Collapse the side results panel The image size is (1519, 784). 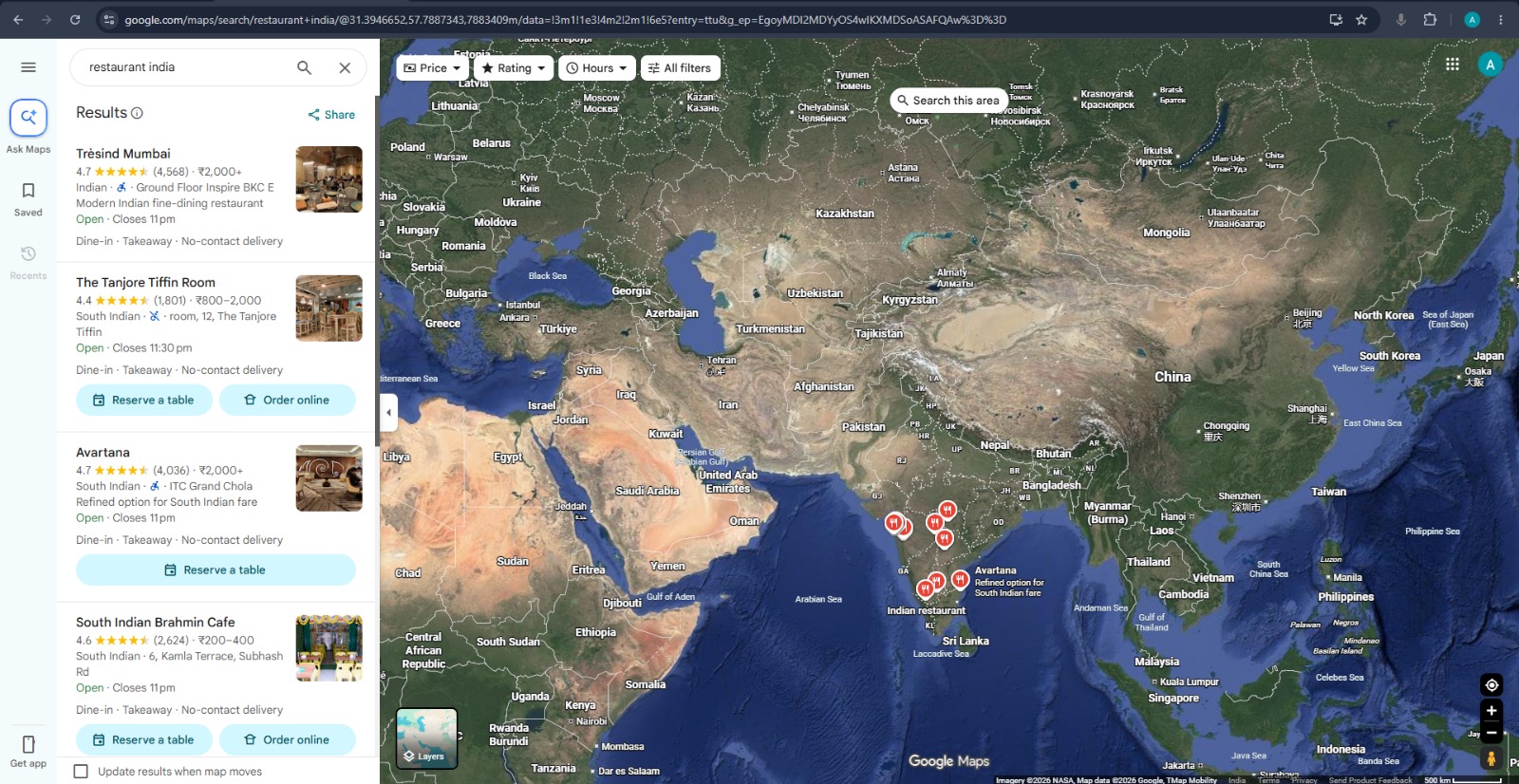388,412
